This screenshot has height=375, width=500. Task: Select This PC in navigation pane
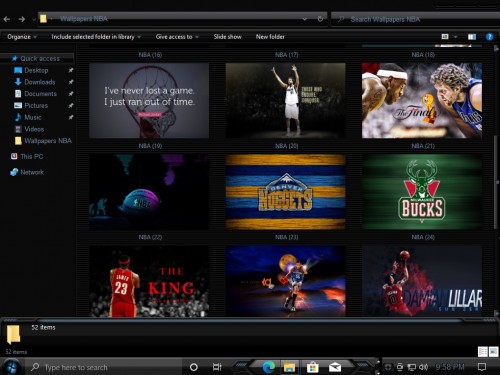pyautogui.click(x=31, y=156)
